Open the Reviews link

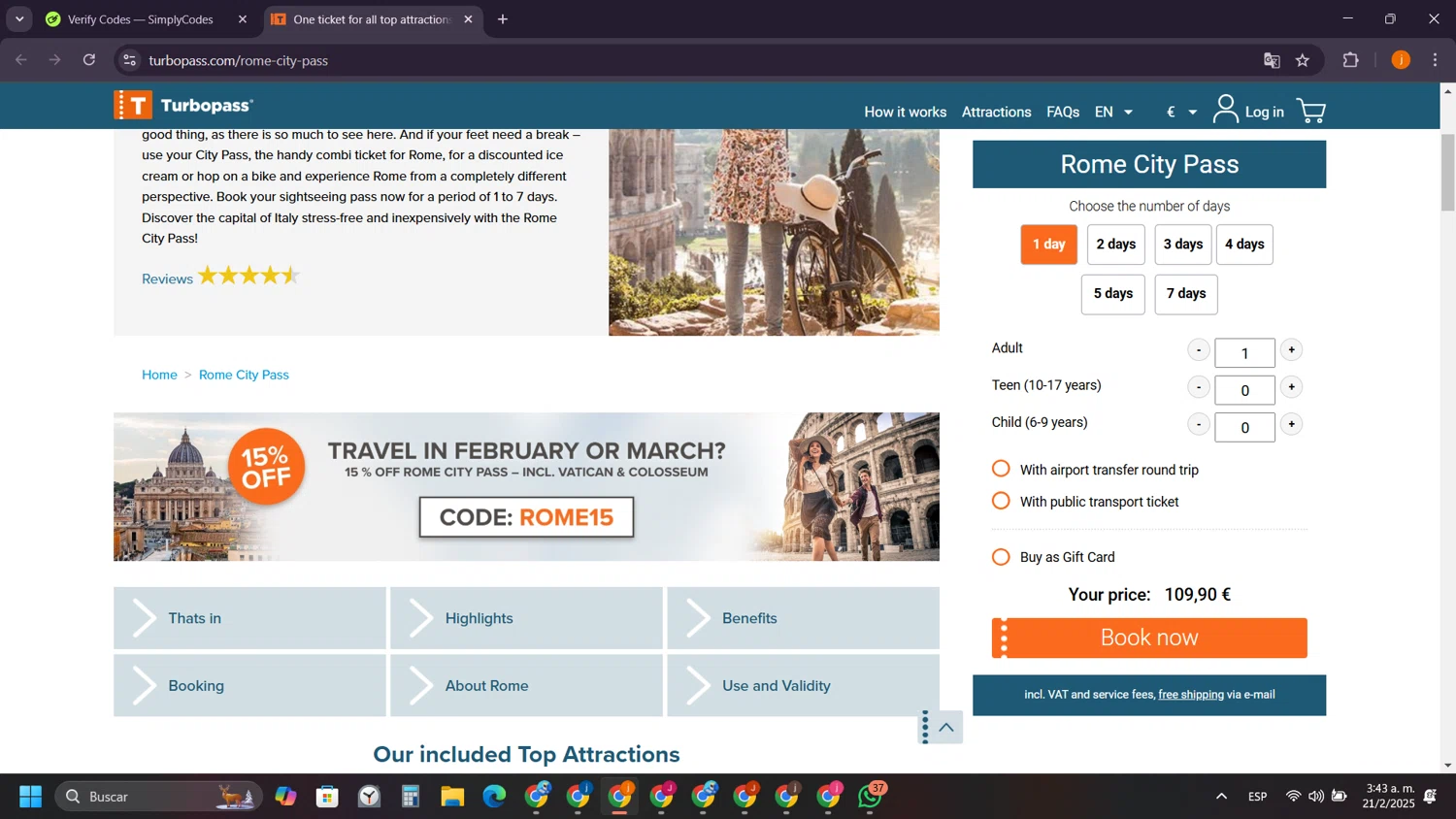pos(167,279)
